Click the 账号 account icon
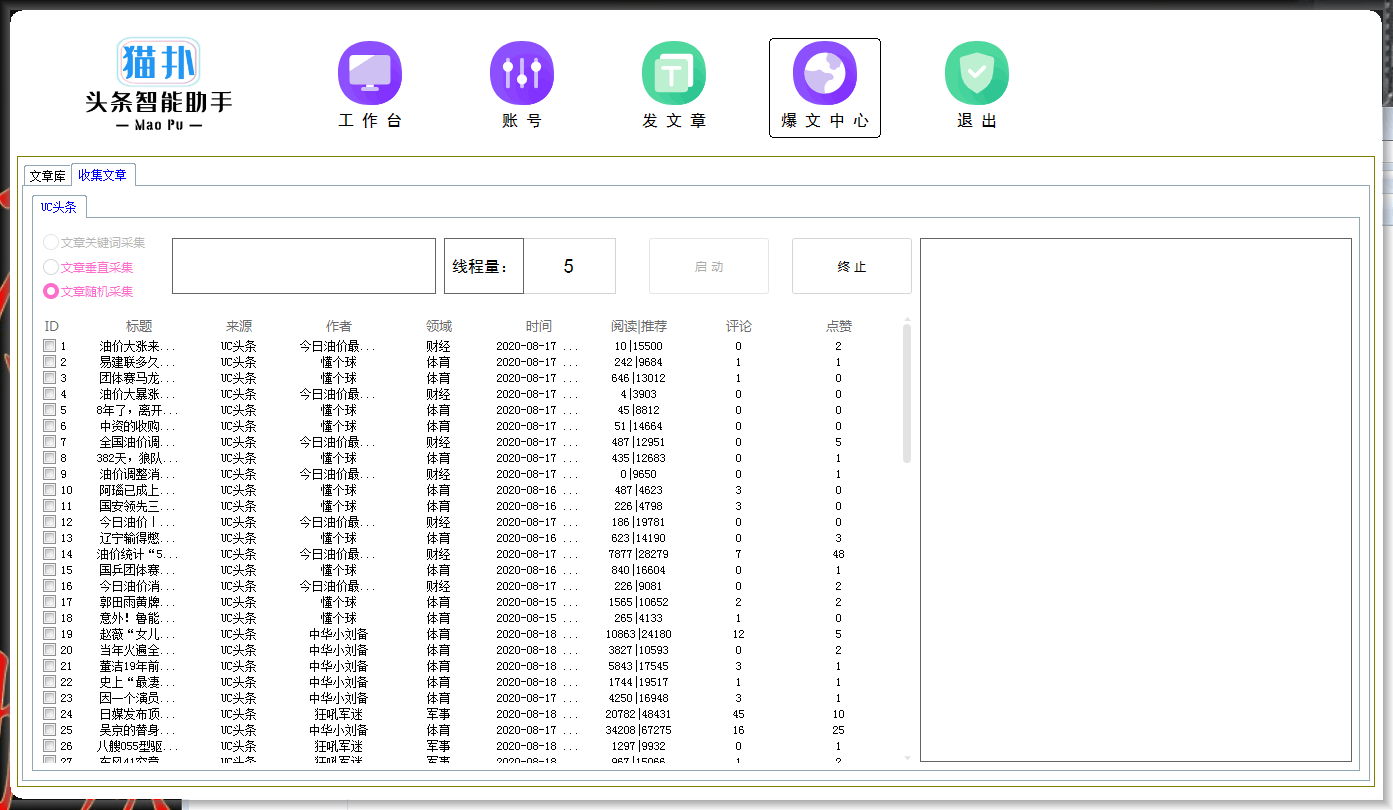Viewport: 1393px width, 810px height. pyautogui.click(x=521, y=74)
